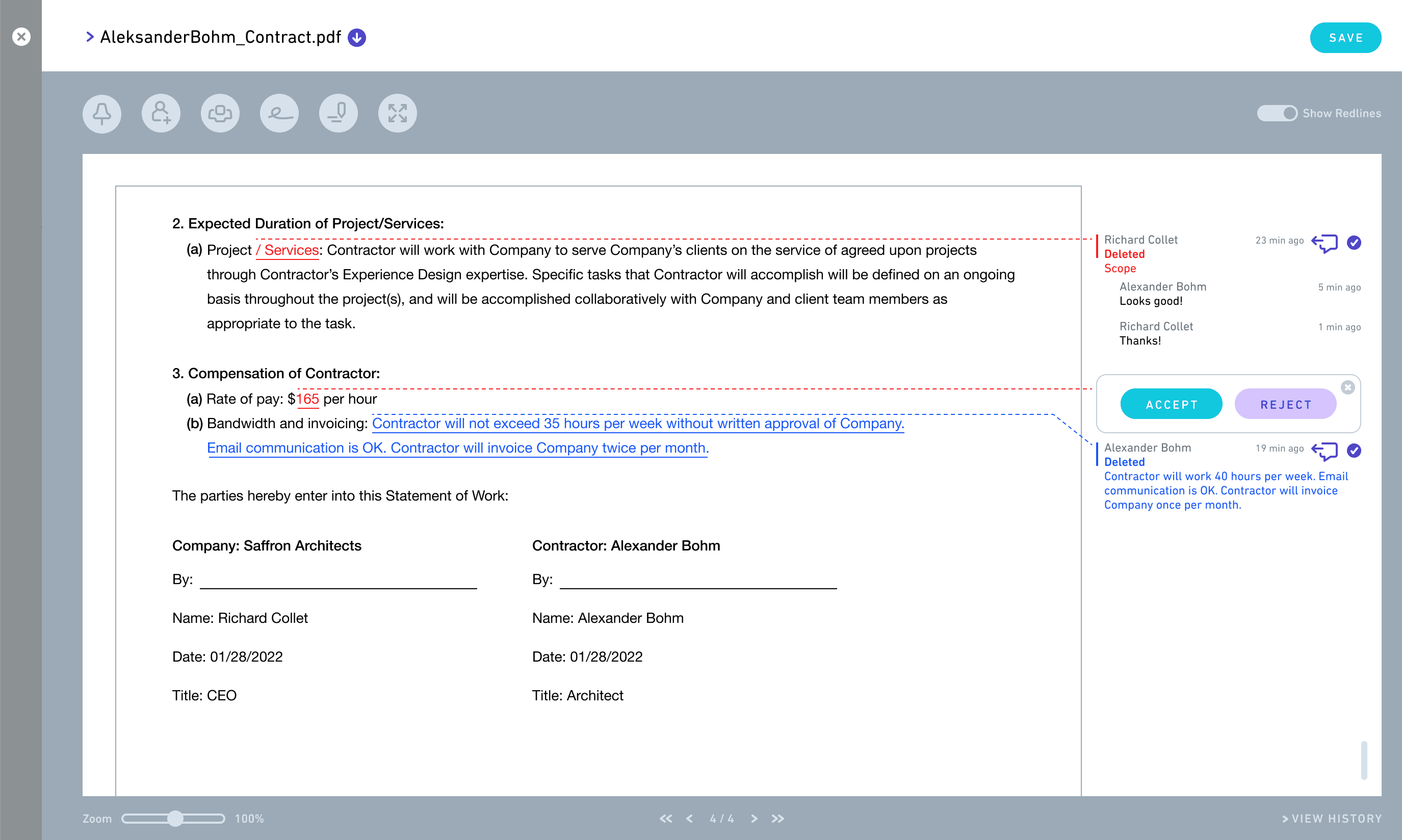Image resolution: width=1402 pixels, height=840 pixels.
Task: Expand the View History panel
Action: (1331, 819)
